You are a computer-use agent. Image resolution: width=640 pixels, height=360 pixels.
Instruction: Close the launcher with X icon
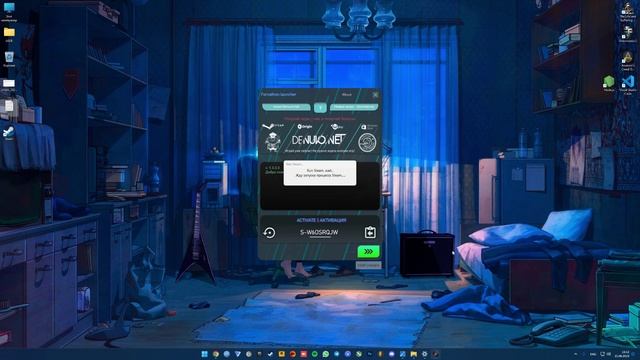point(375,94)
